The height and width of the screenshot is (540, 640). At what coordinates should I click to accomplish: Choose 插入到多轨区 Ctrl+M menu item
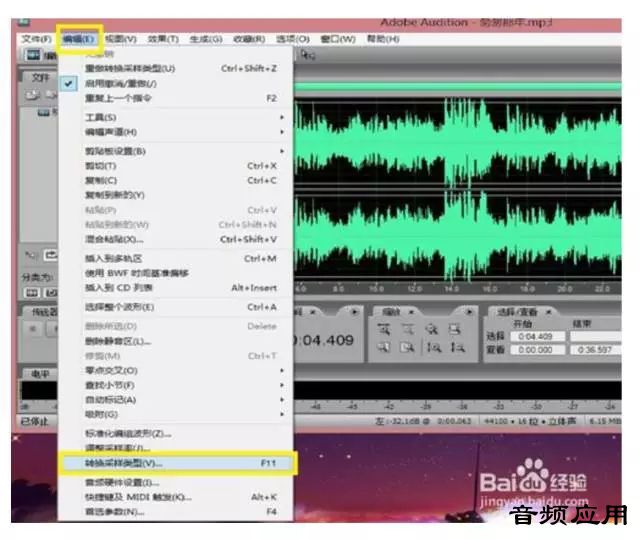click(x=176, y=259)
